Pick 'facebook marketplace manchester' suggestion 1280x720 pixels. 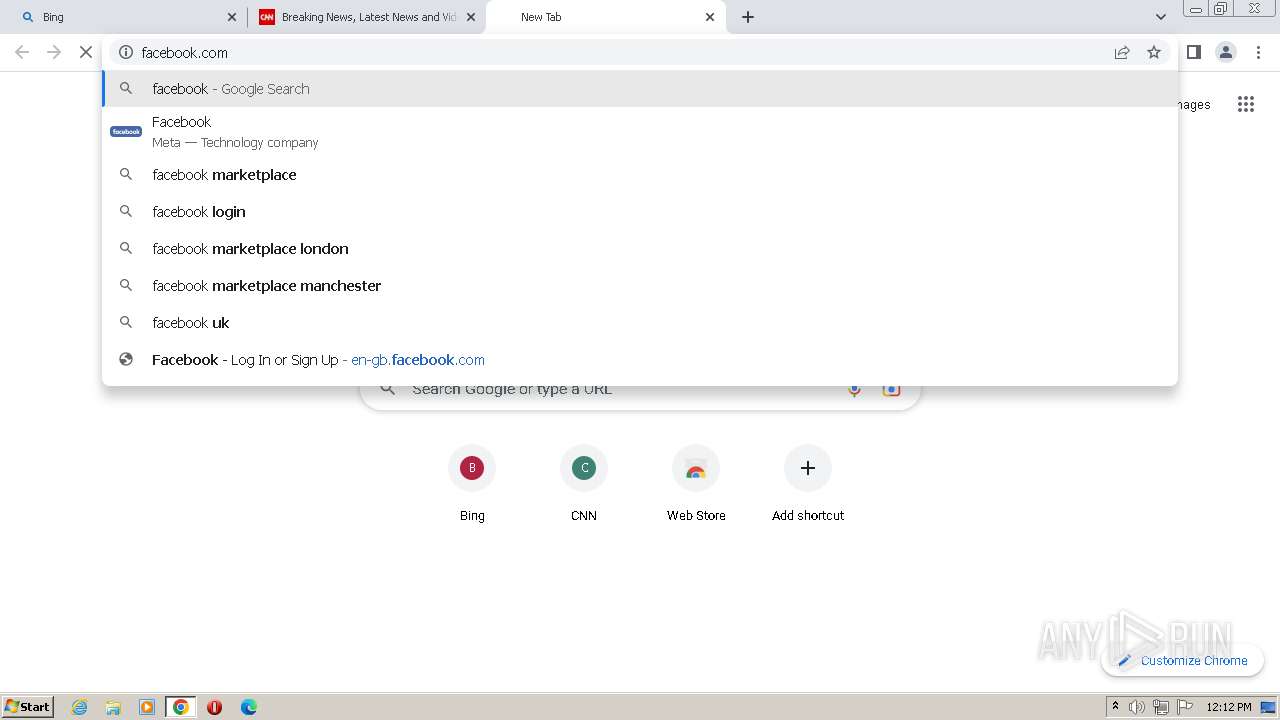tap(640, 285)
